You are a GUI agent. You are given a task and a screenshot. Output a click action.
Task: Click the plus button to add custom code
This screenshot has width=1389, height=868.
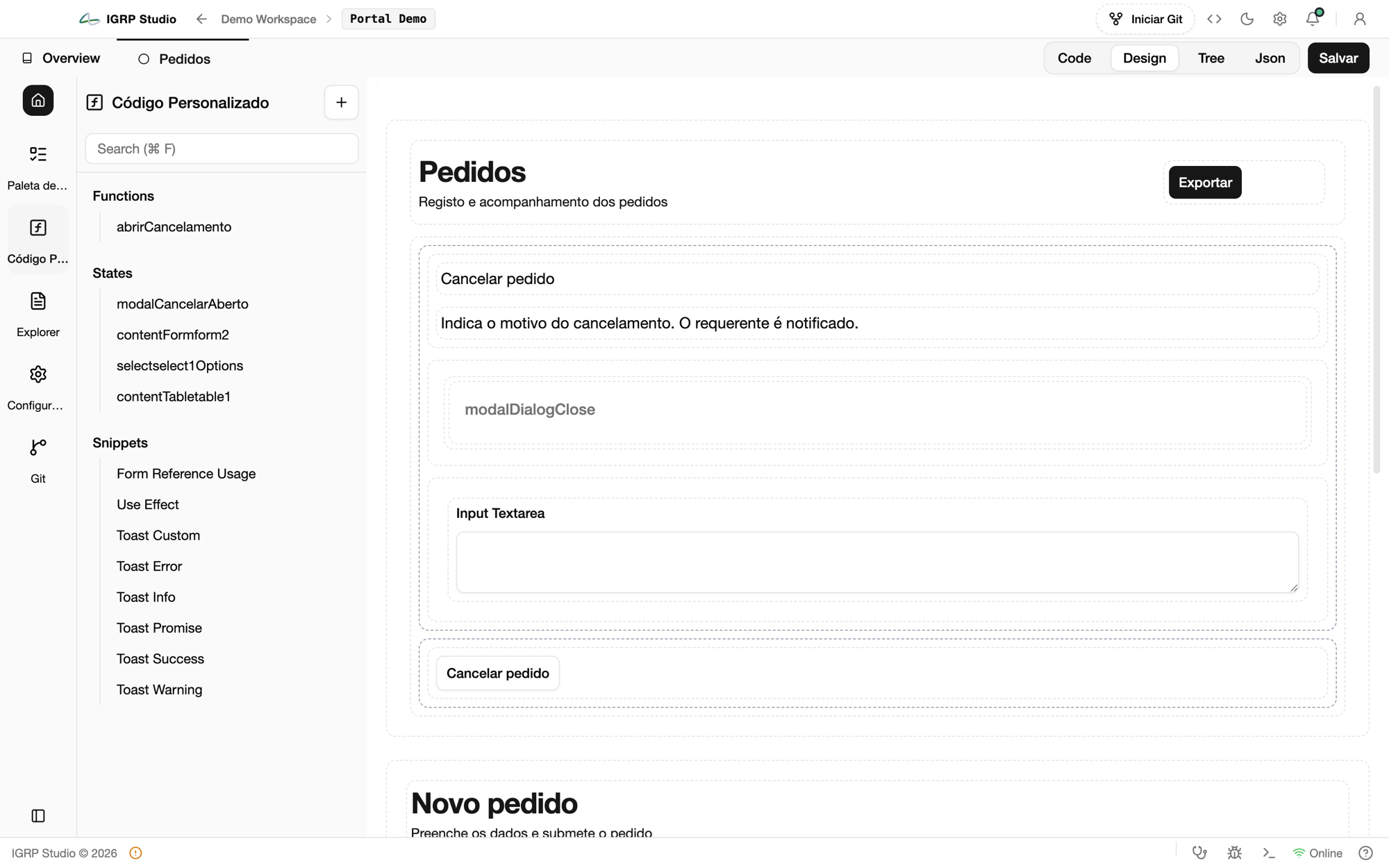pyautogui.click(x=341, y=103)
